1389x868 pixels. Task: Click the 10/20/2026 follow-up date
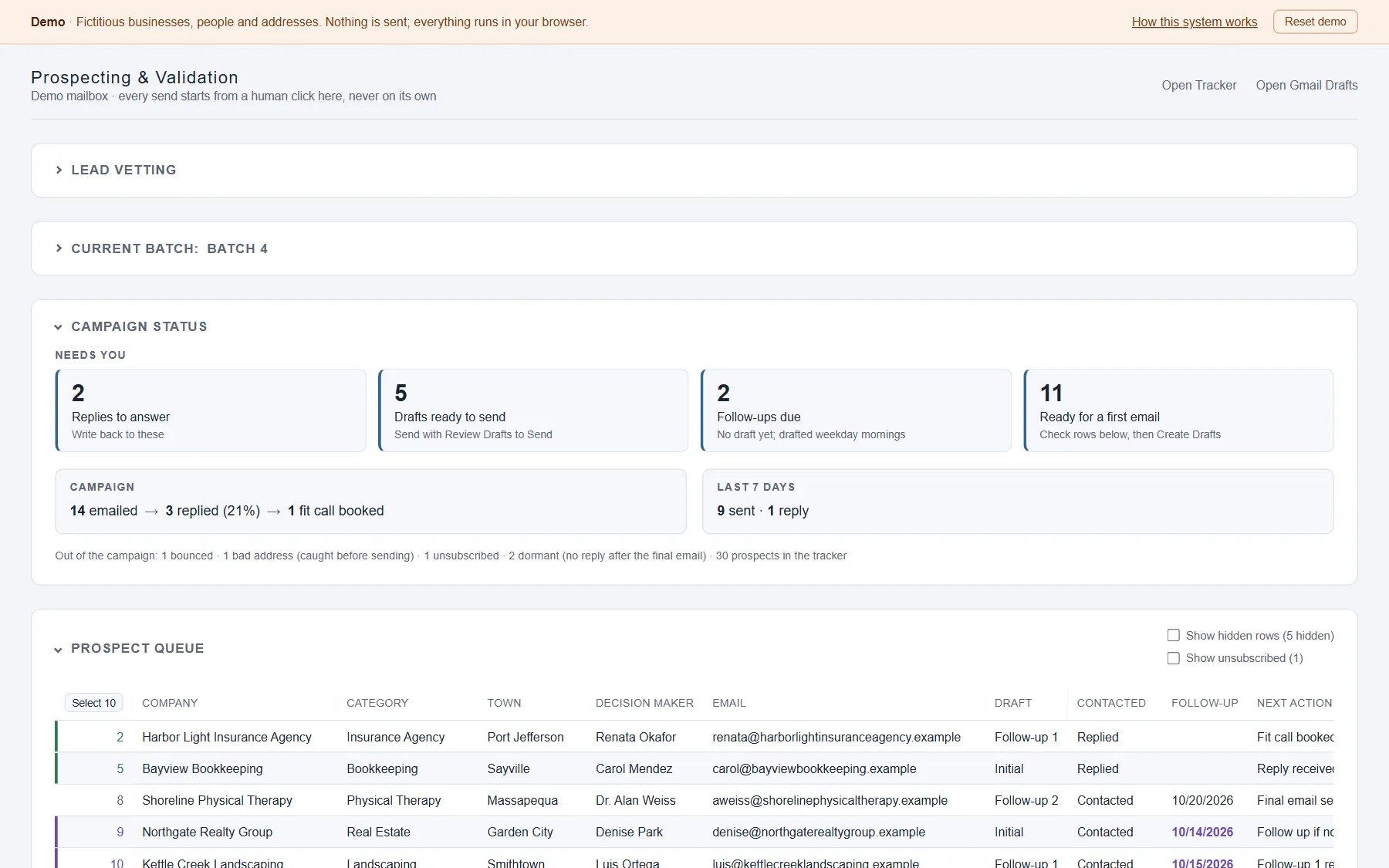1202,800
